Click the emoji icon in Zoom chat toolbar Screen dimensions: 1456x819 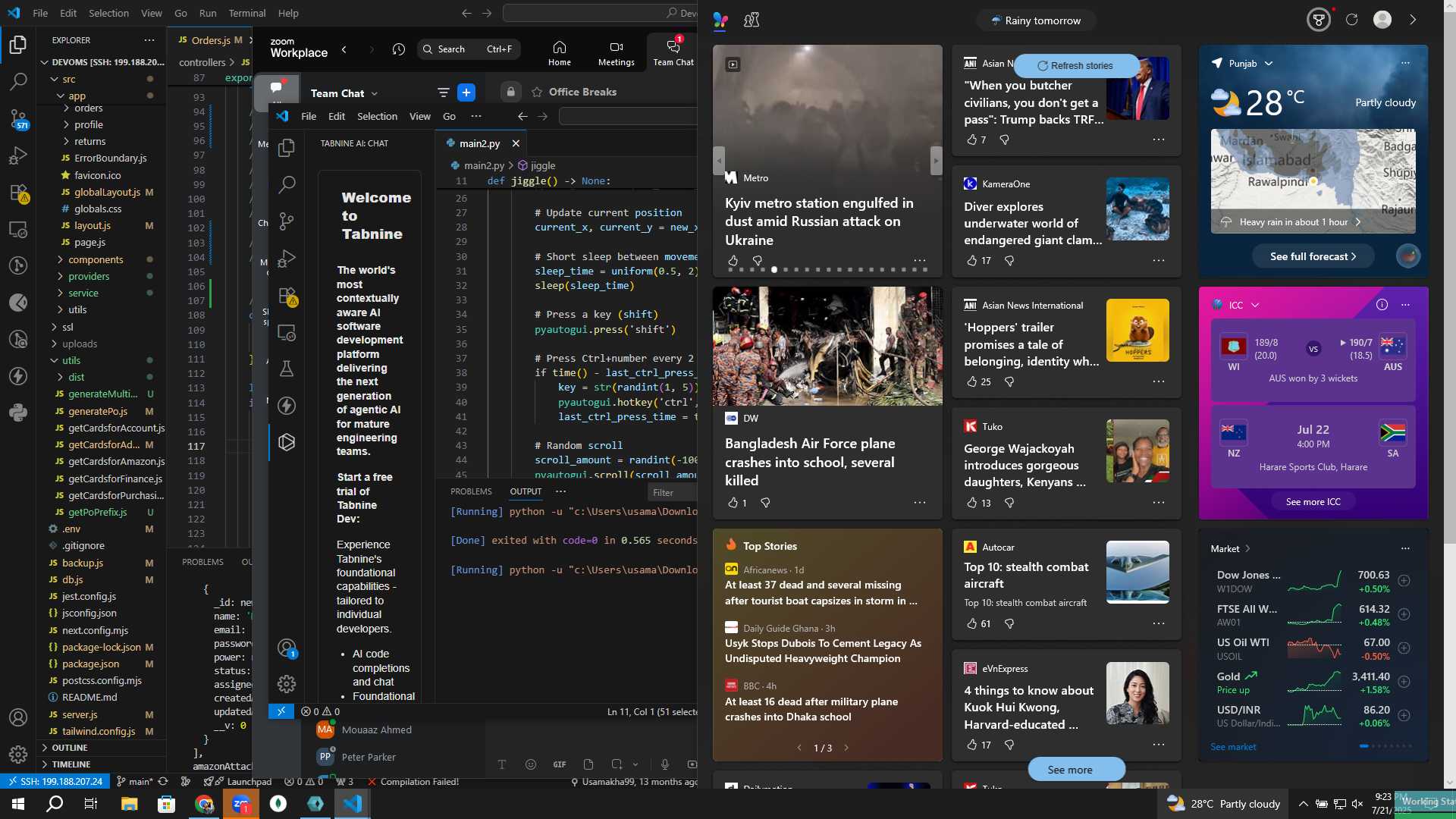click(x=531, y=764)
